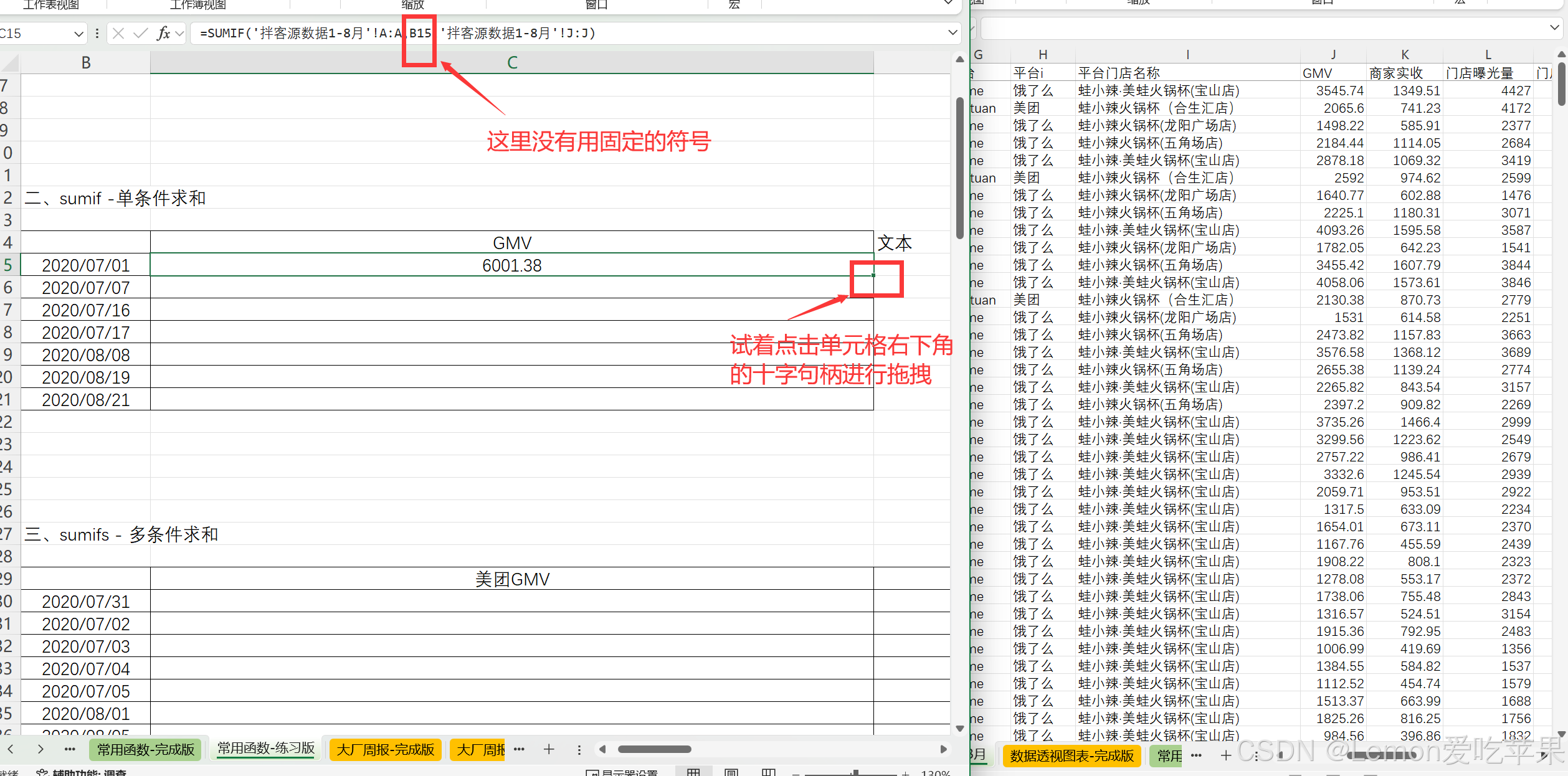Select the 2020/07/01 date cell
Screen dimensions: 1568x776
[86, 265]
